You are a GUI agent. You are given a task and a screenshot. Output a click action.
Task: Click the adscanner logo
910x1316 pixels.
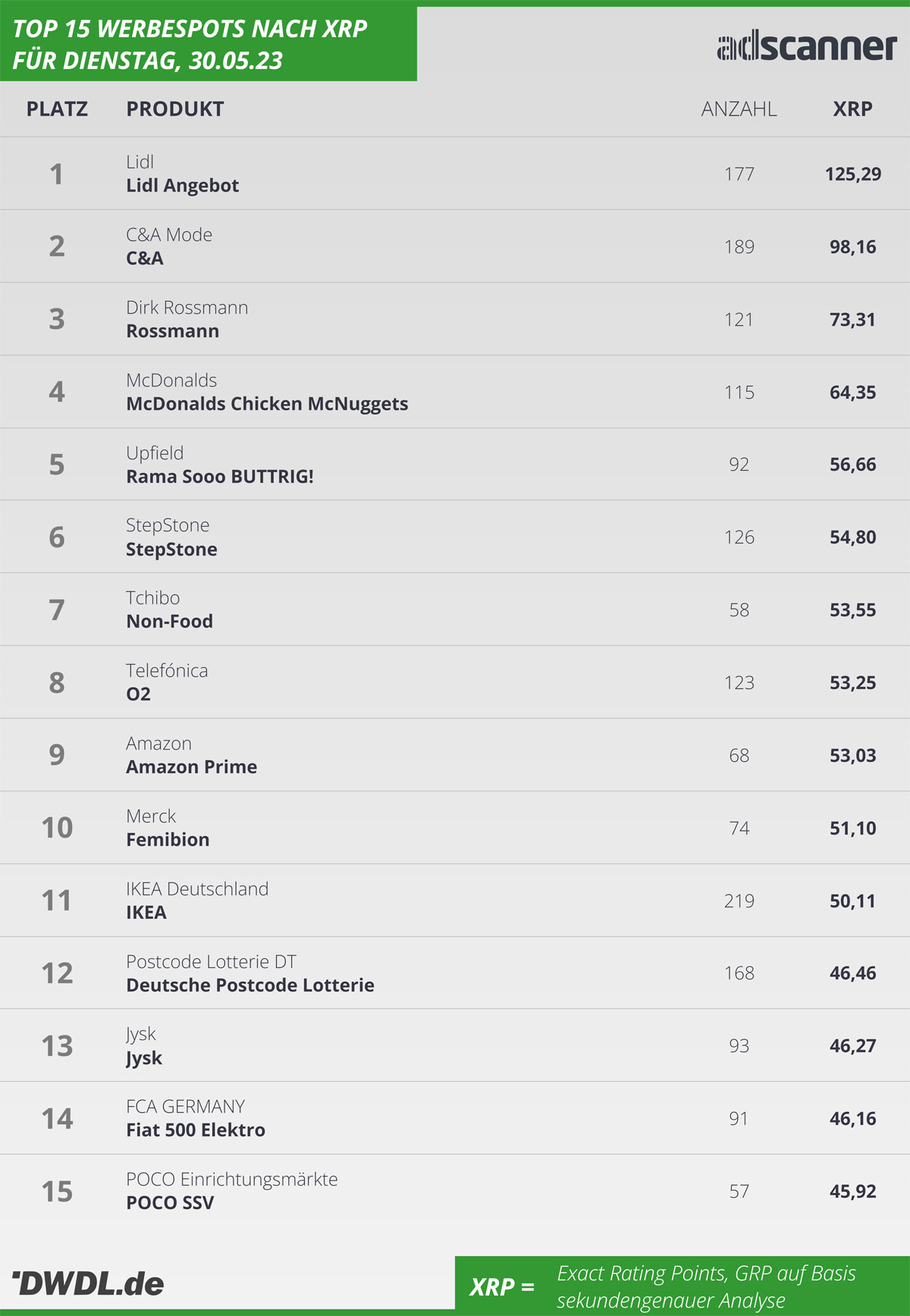[807, 46]
